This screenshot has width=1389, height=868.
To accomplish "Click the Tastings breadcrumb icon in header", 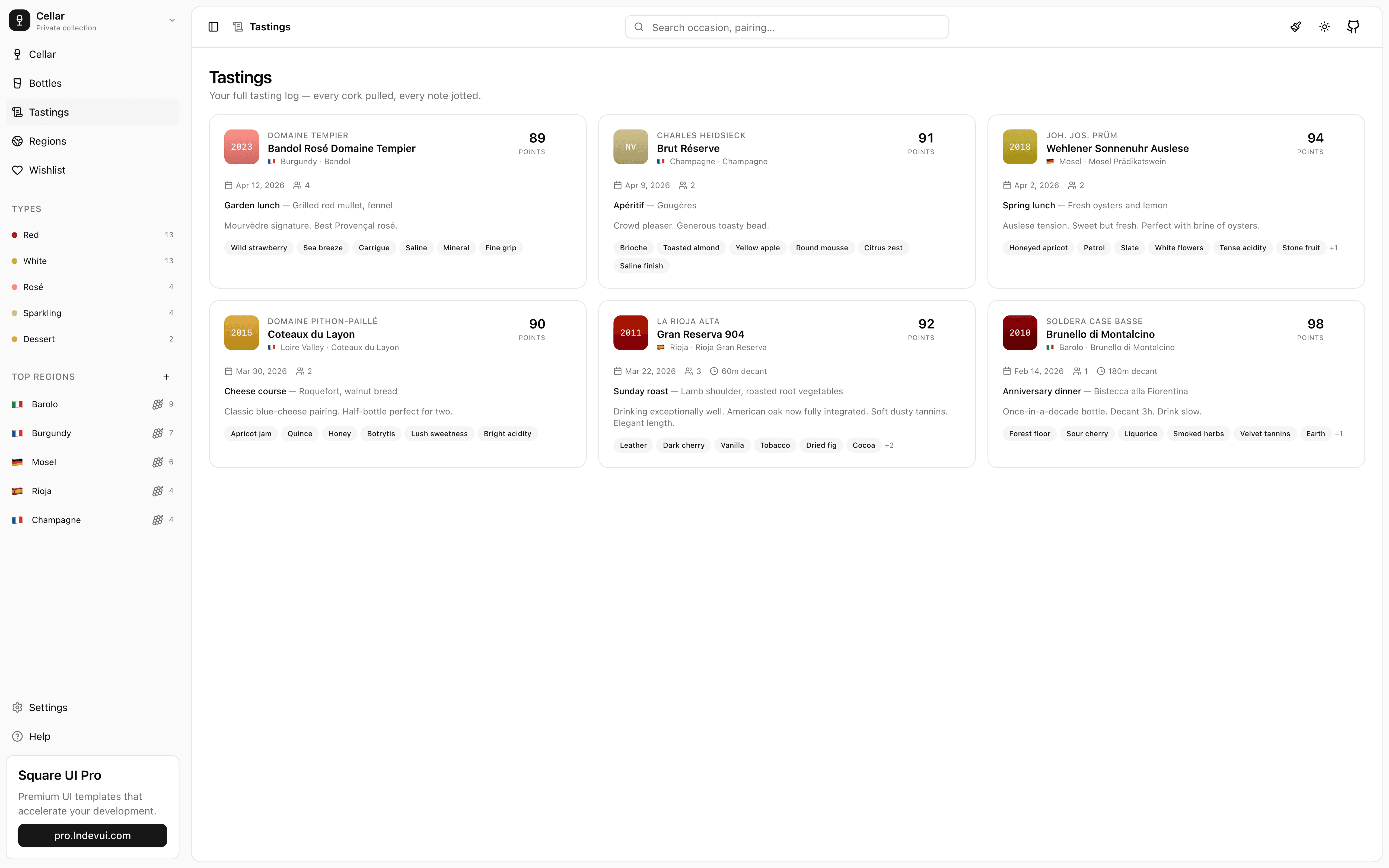I will 238,27.
